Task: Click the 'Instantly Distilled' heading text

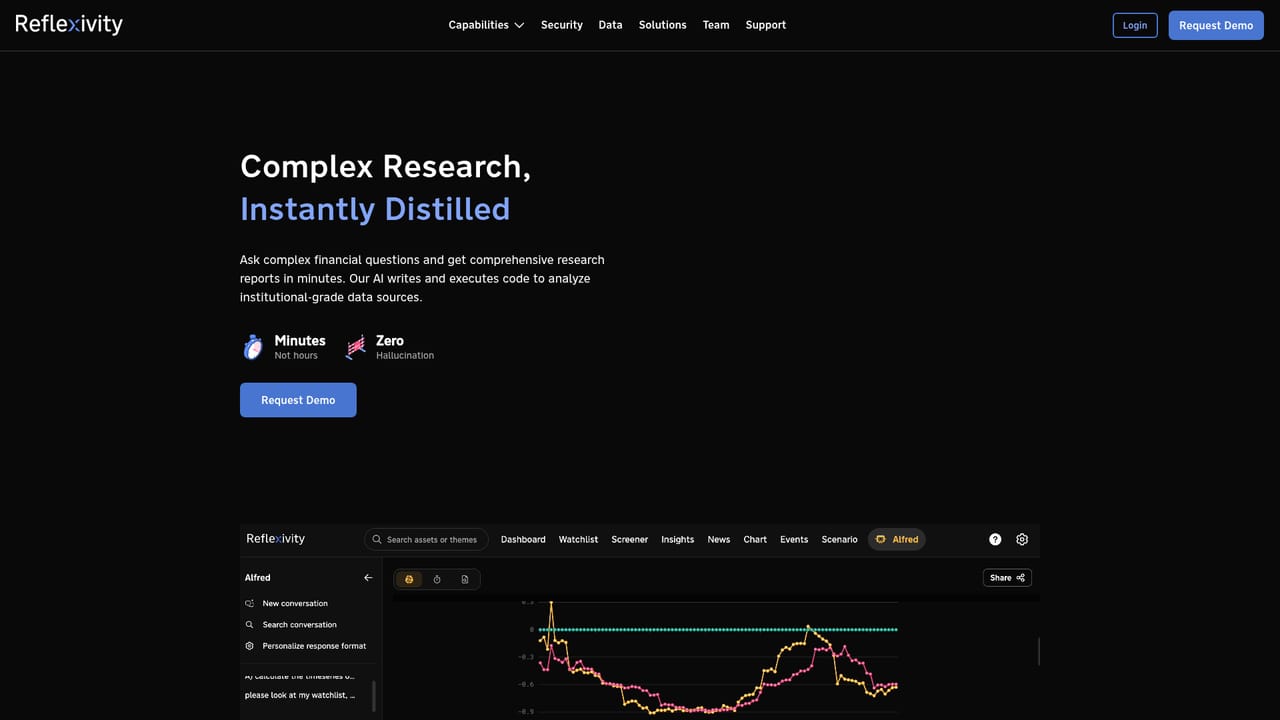Action: tap(375, 209)
